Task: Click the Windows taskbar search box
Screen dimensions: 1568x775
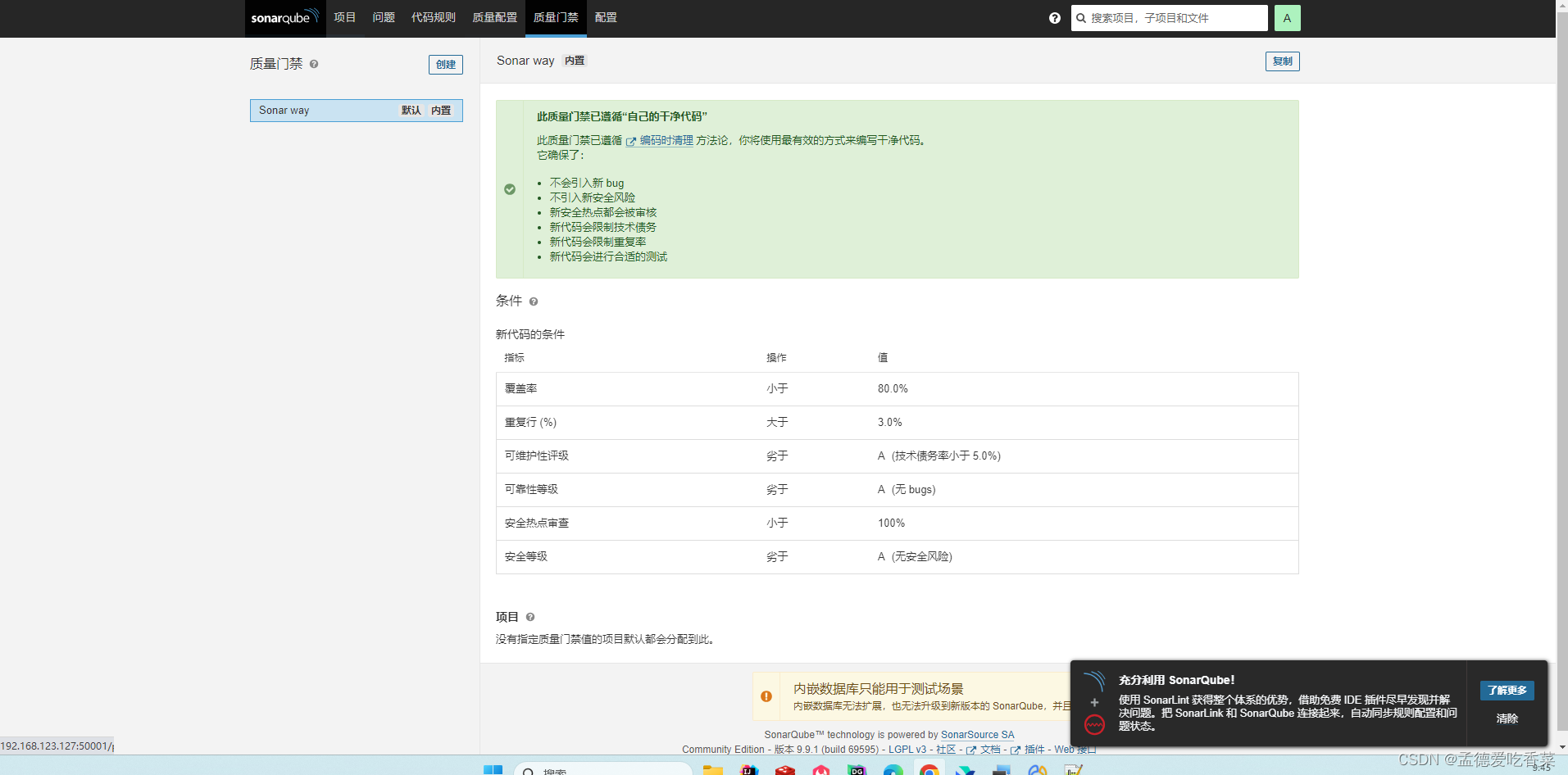Action: [x=603, y=770]
